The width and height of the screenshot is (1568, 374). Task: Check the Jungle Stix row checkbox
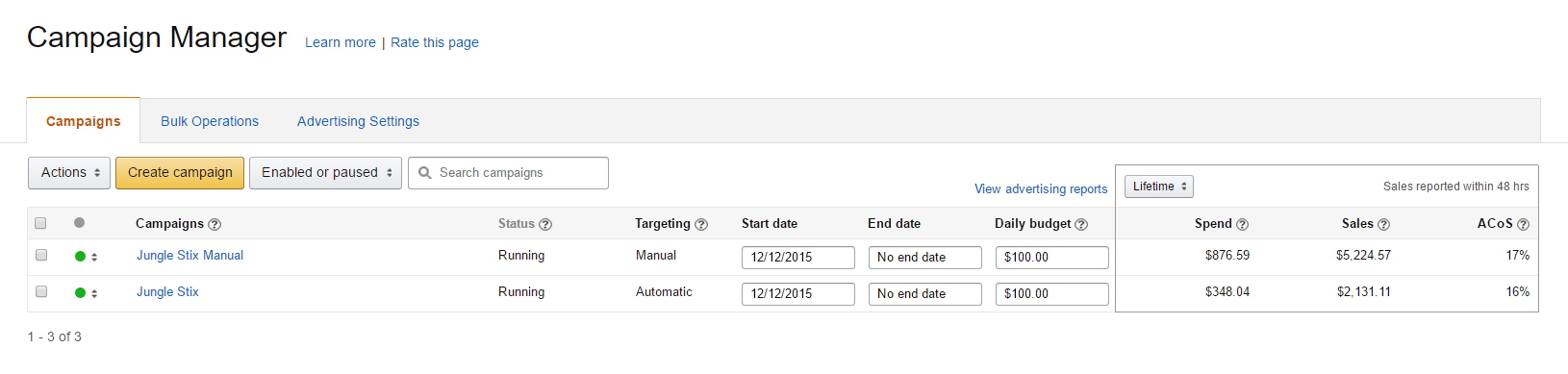(41, 291)
